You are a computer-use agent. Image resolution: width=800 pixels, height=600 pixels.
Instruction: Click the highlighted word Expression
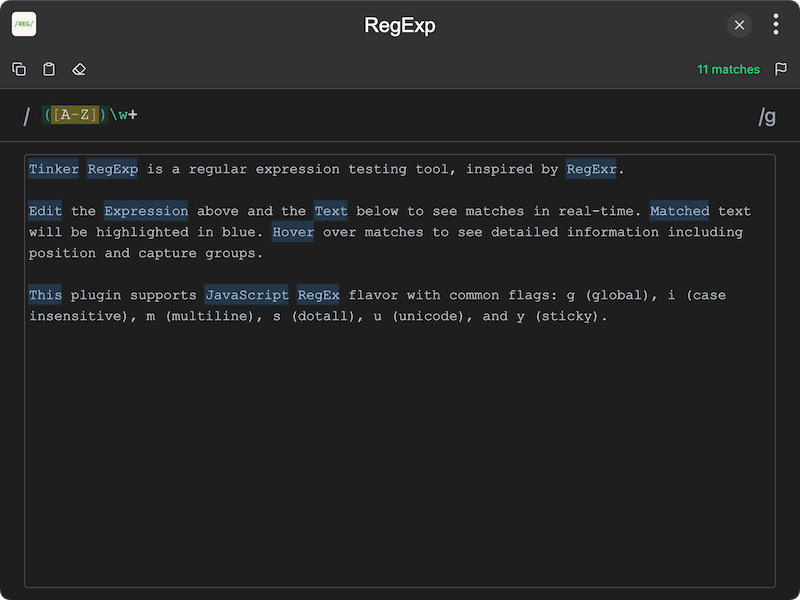(x=146, y=211)
